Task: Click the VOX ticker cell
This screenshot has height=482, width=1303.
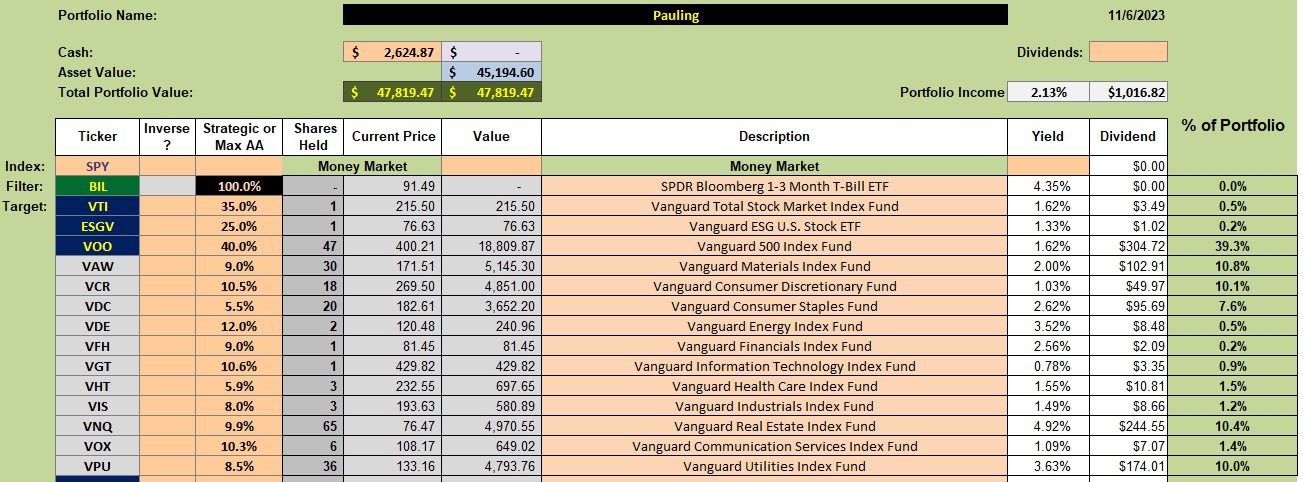Action: (x=97, y=446)
